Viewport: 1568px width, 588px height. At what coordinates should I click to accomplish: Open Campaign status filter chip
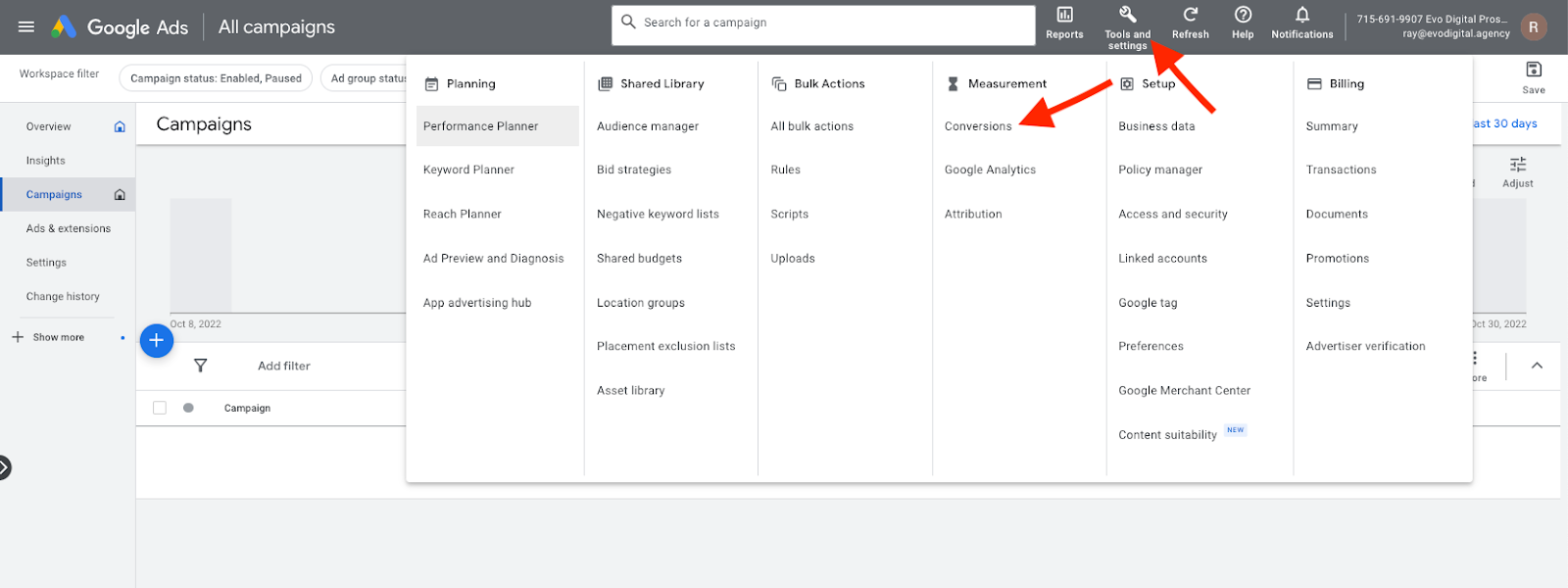pyautogui.click(x=216, y=78)
